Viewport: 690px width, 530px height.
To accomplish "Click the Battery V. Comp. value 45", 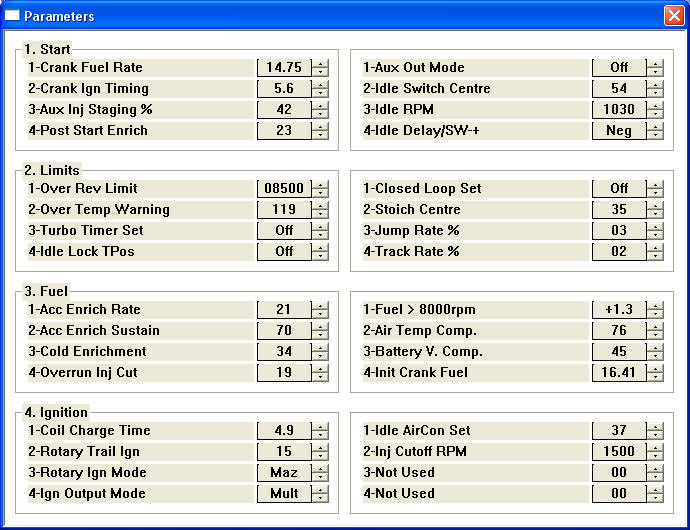I will coord(619,352).
